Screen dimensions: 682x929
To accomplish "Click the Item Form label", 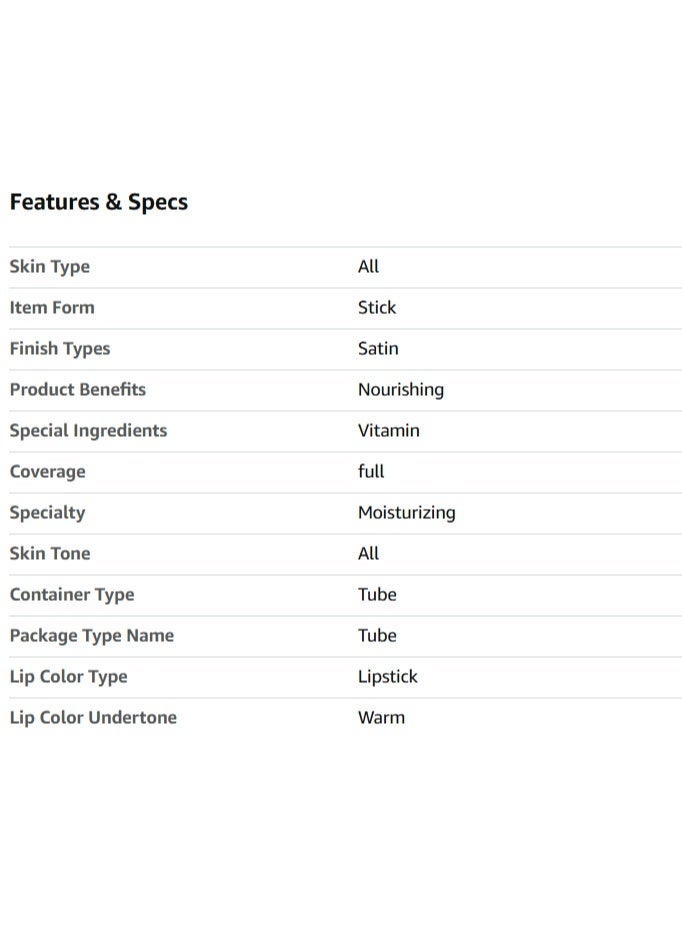I will [52, 307].
